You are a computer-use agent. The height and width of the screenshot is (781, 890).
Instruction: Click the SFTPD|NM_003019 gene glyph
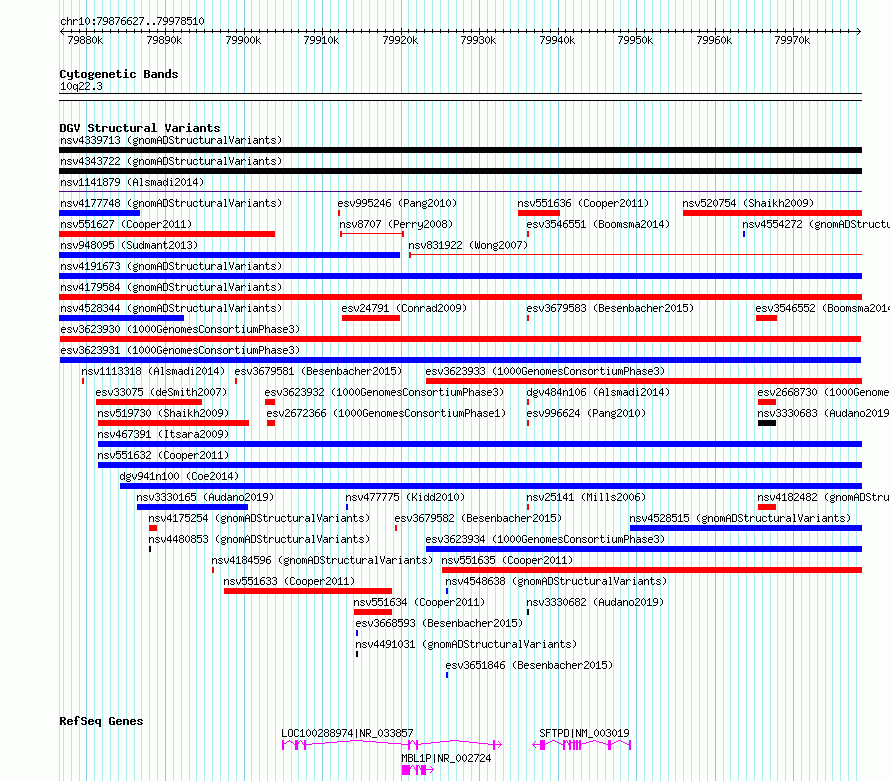click(x=581, y=745)
